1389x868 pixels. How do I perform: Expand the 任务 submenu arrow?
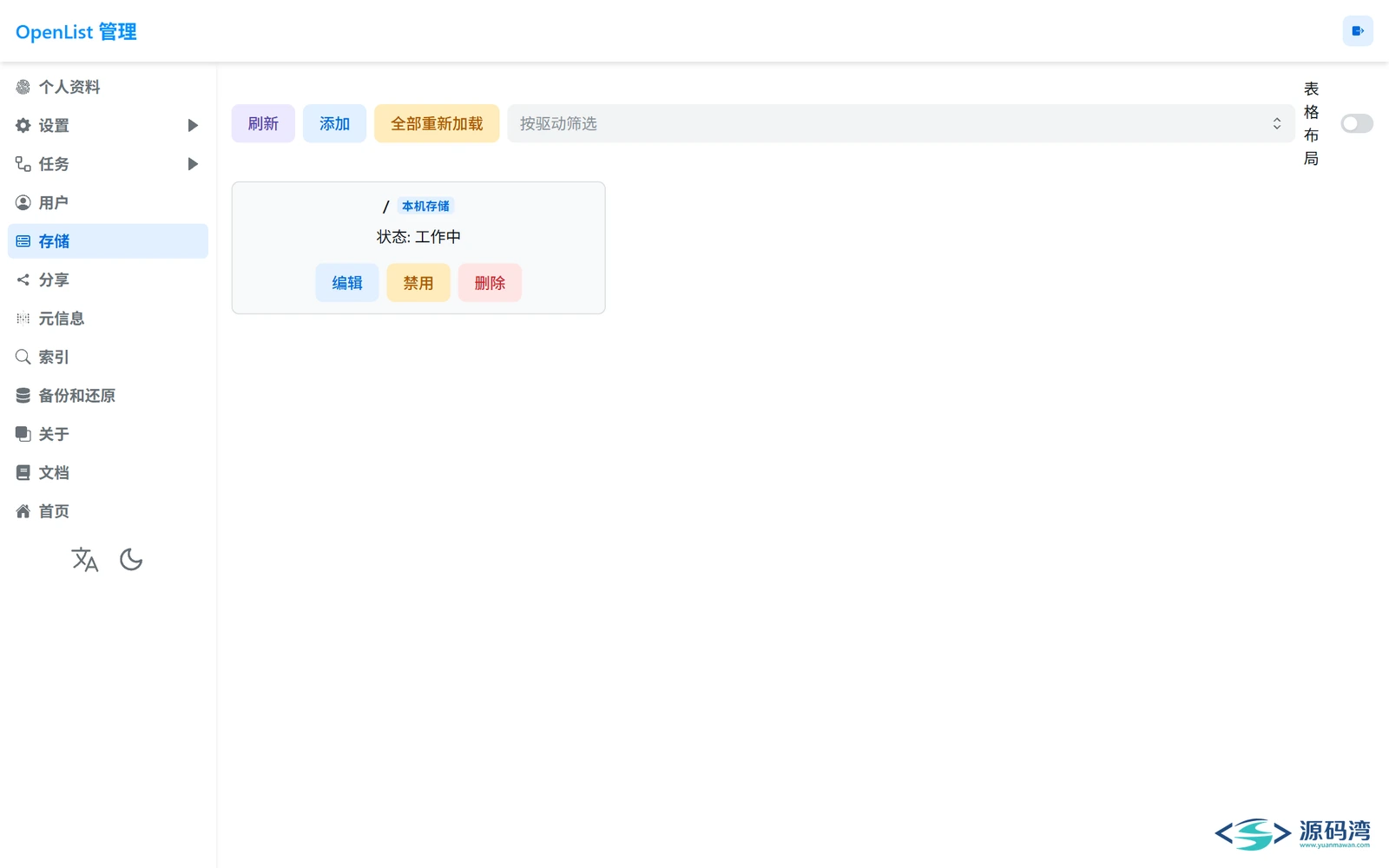coord(193,164)
